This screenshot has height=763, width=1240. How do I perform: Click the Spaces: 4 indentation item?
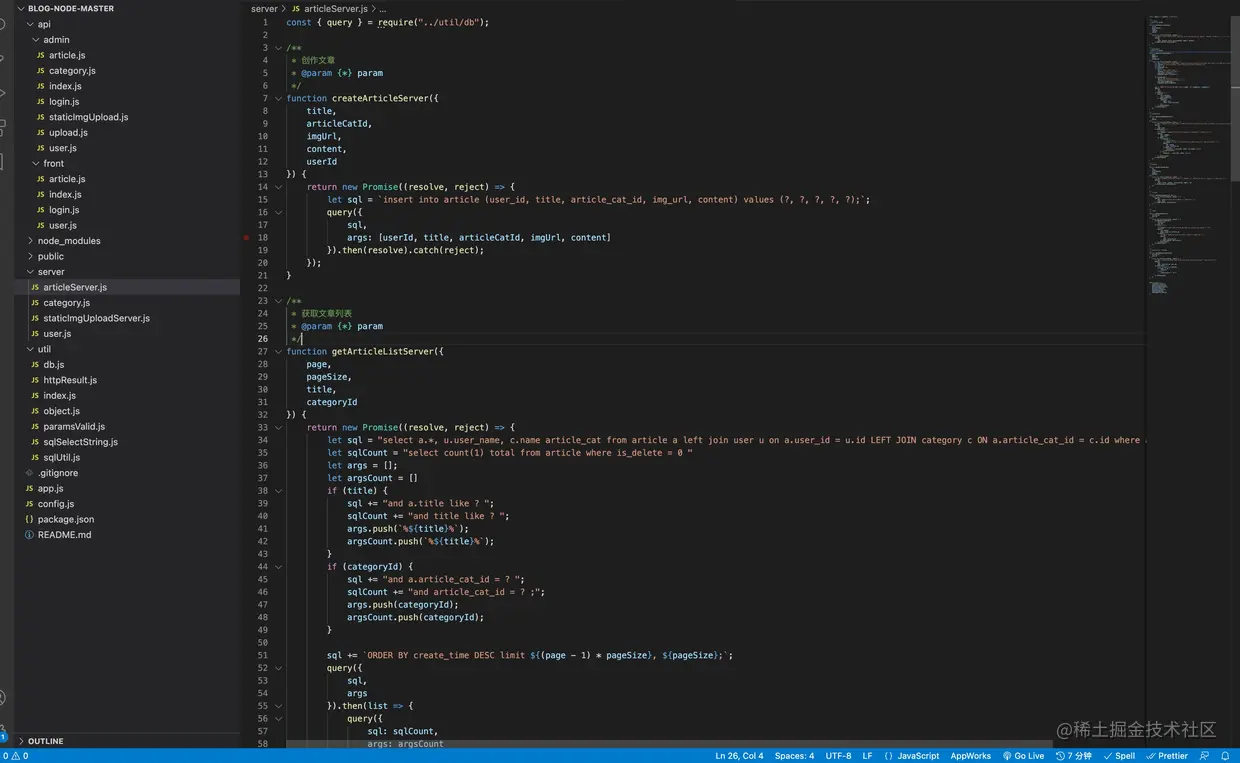(794, 756)
